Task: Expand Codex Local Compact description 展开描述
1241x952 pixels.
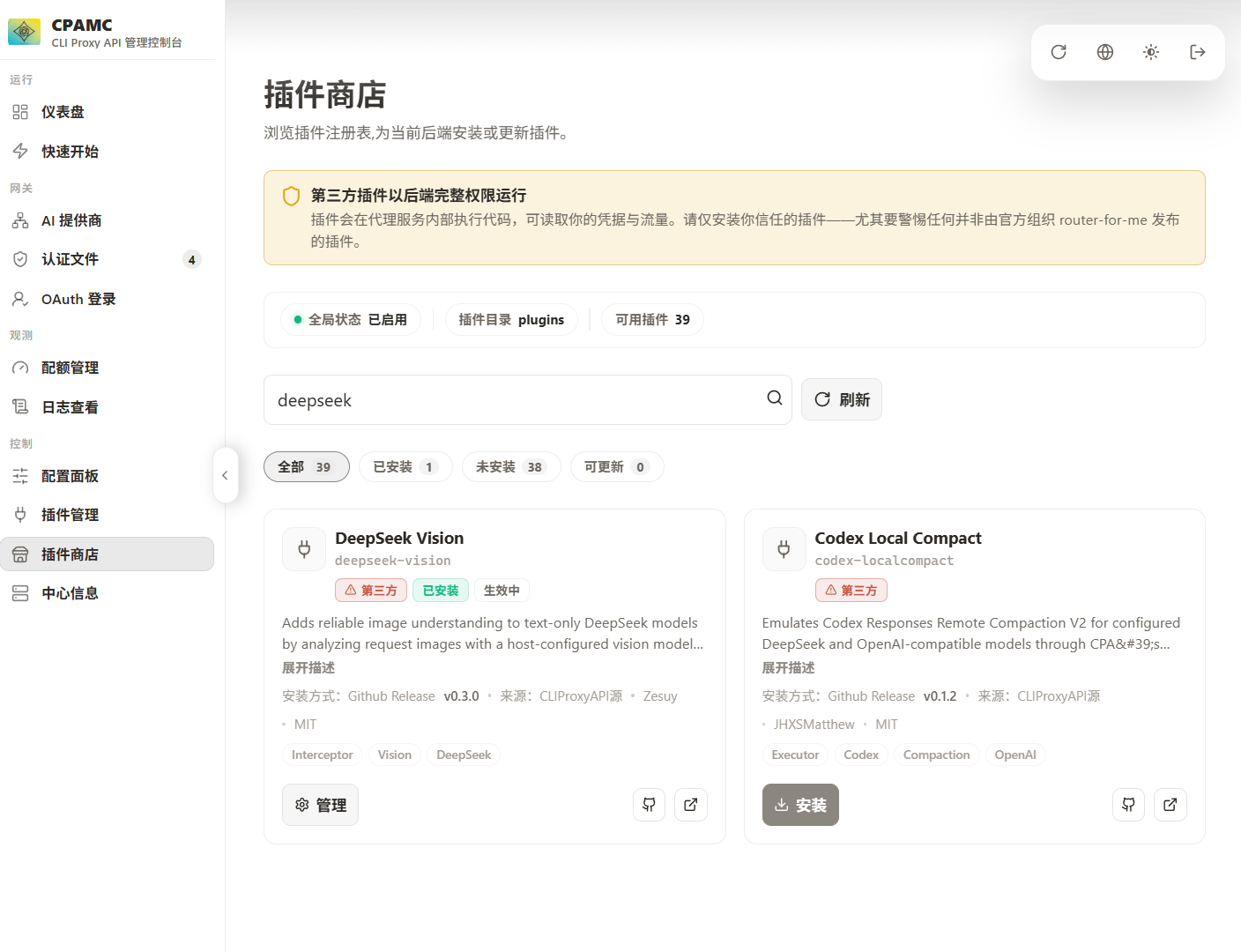Action: [x=788, y=668]
